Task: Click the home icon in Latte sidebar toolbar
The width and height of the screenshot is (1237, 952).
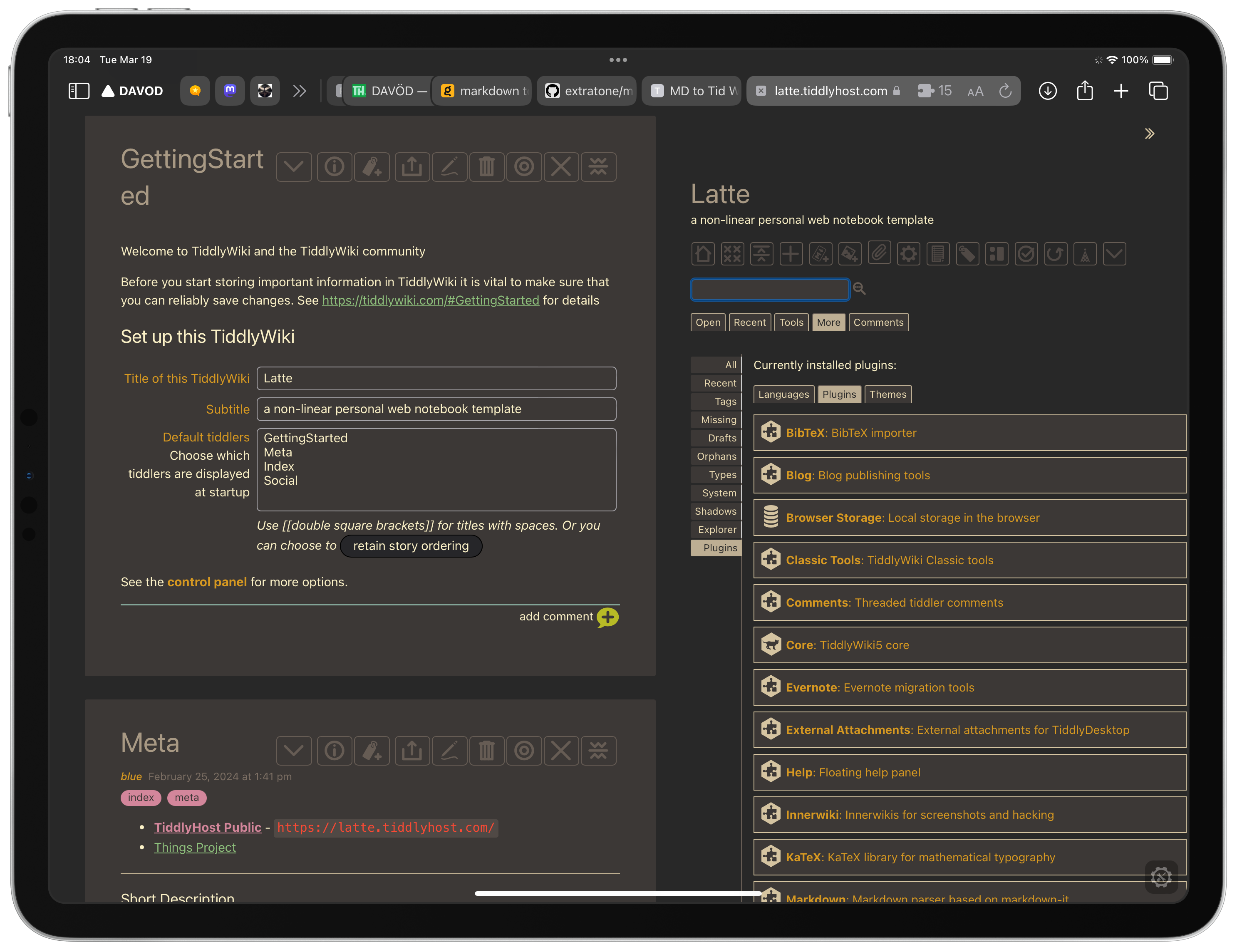Action: click(703, 254)
